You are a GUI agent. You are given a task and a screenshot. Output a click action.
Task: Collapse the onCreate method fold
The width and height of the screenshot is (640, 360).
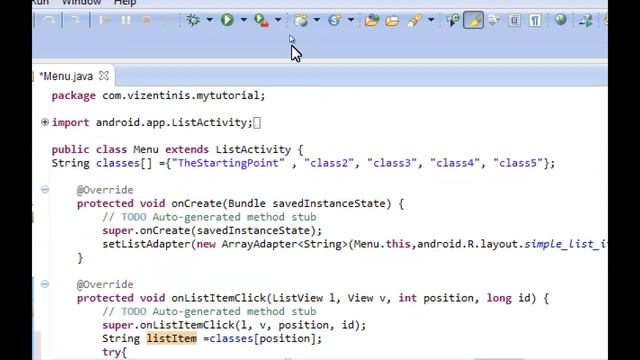tap(45, 189)
